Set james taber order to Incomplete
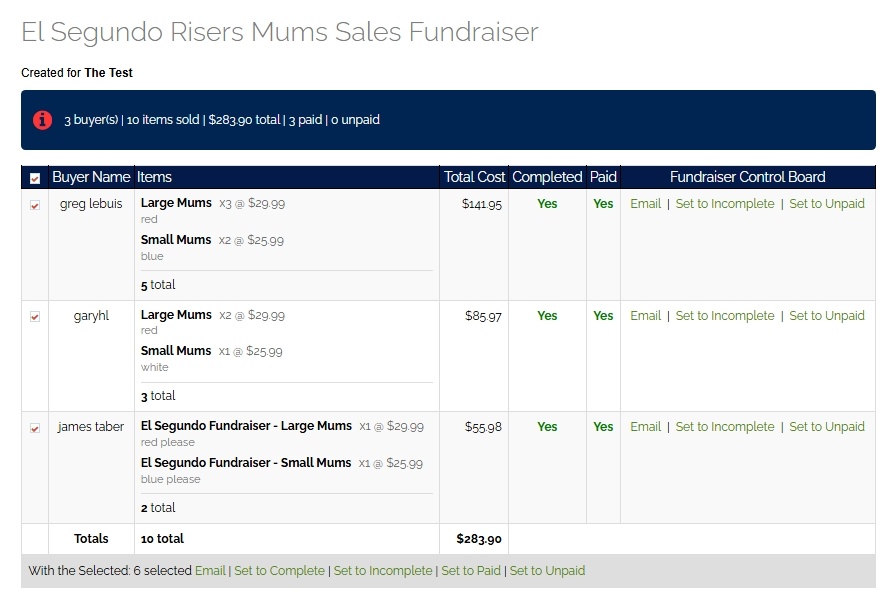894x604 pixels. tap(725, 427)
